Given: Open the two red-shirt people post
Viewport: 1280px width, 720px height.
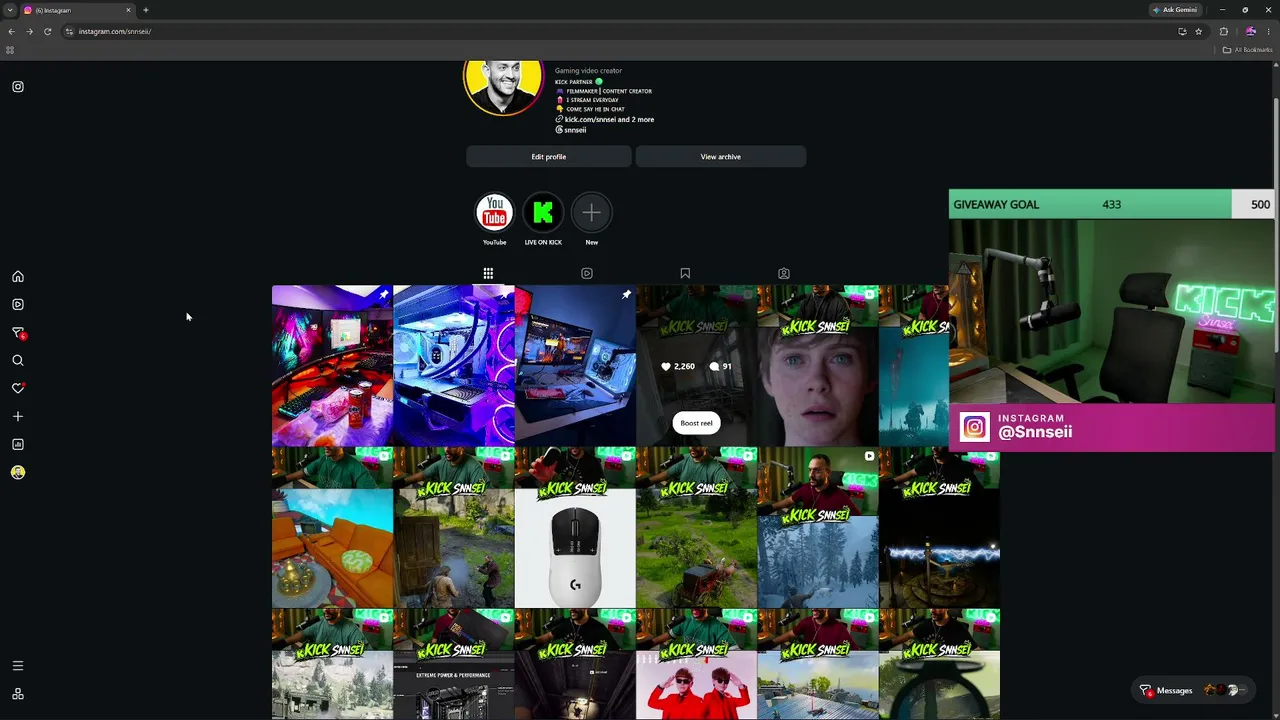Looking at the screenshot, I should (697, 665).
